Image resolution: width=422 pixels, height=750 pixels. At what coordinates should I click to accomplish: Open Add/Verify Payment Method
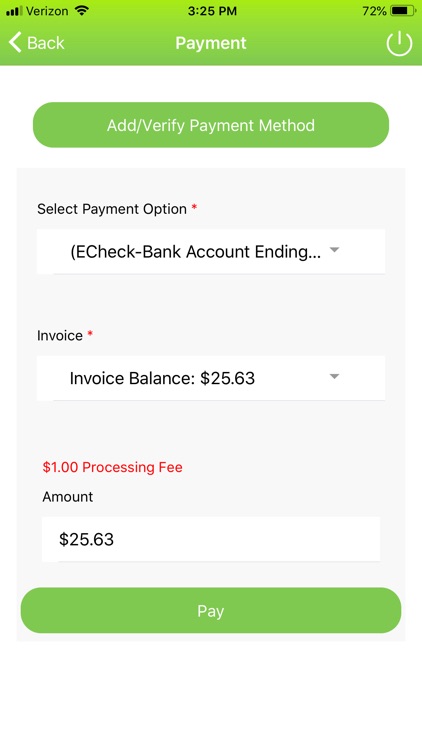[211, 125]
